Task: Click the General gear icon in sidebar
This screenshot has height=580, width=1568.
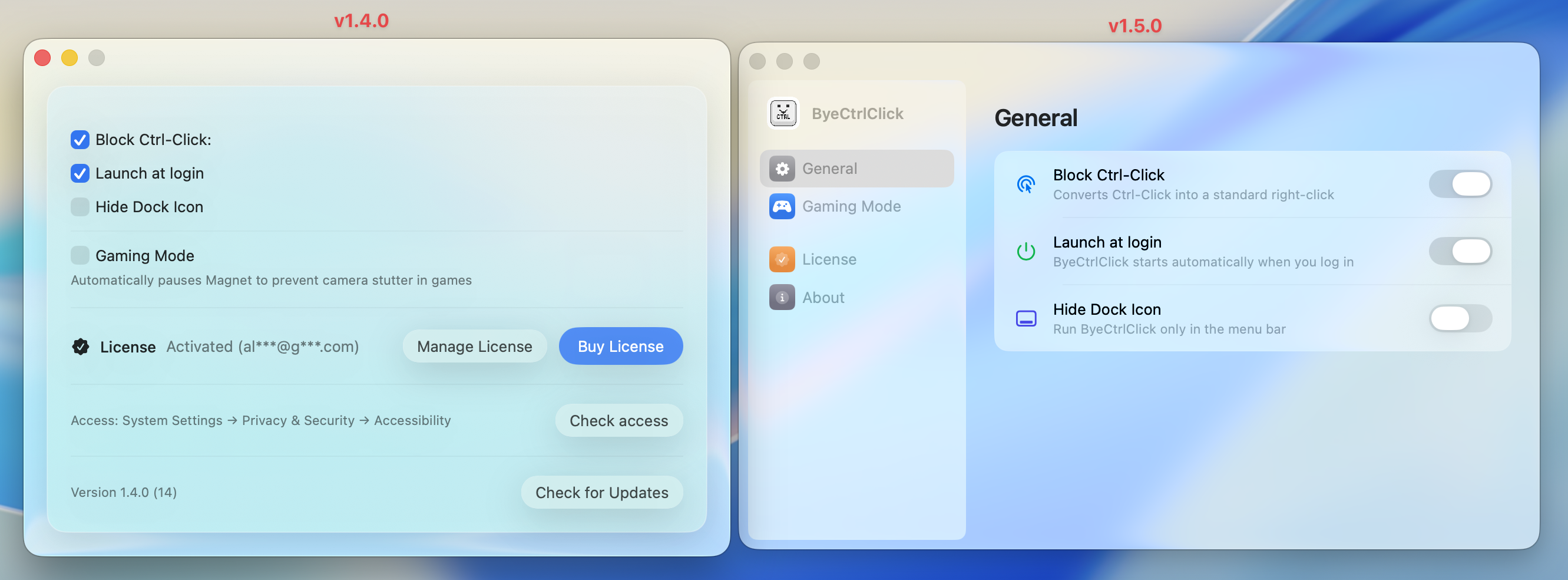Action: 782,169
